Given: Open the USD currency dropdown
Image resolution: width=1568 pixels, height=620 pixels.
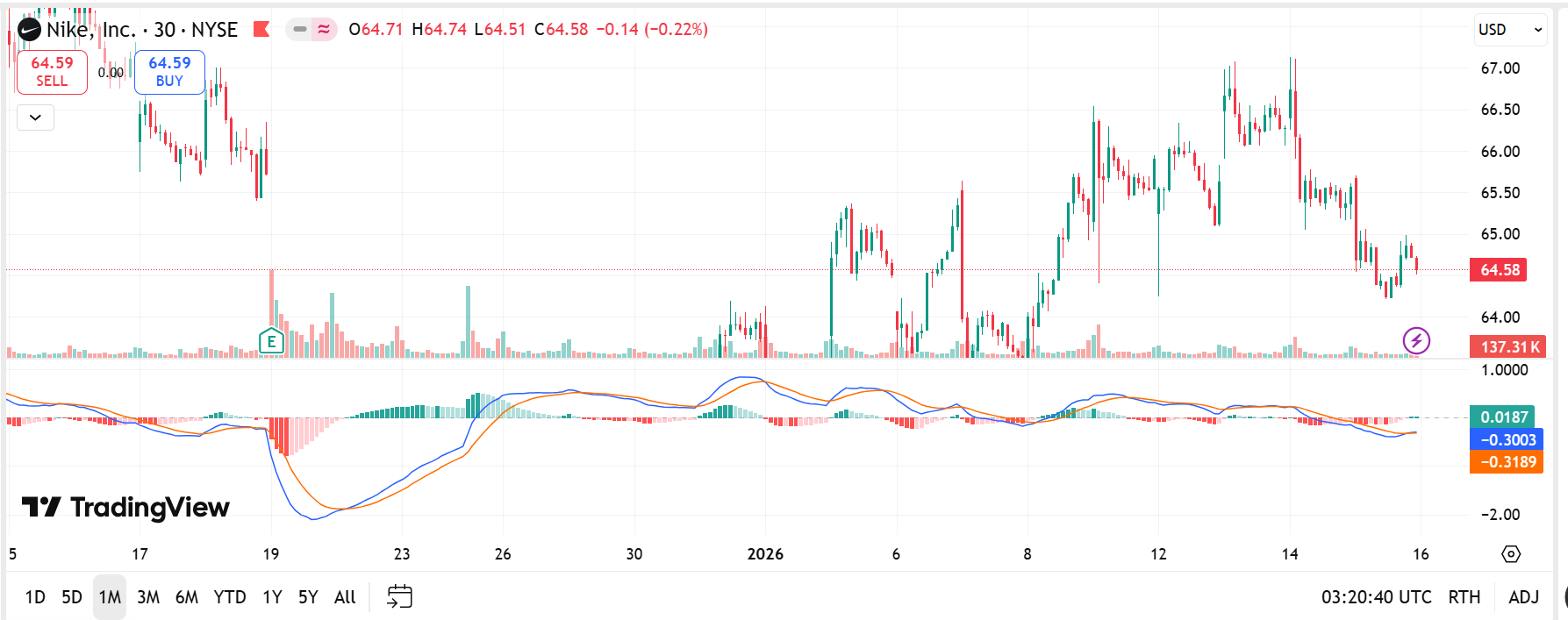Looking at the screenshot, I should (1510, 29).
